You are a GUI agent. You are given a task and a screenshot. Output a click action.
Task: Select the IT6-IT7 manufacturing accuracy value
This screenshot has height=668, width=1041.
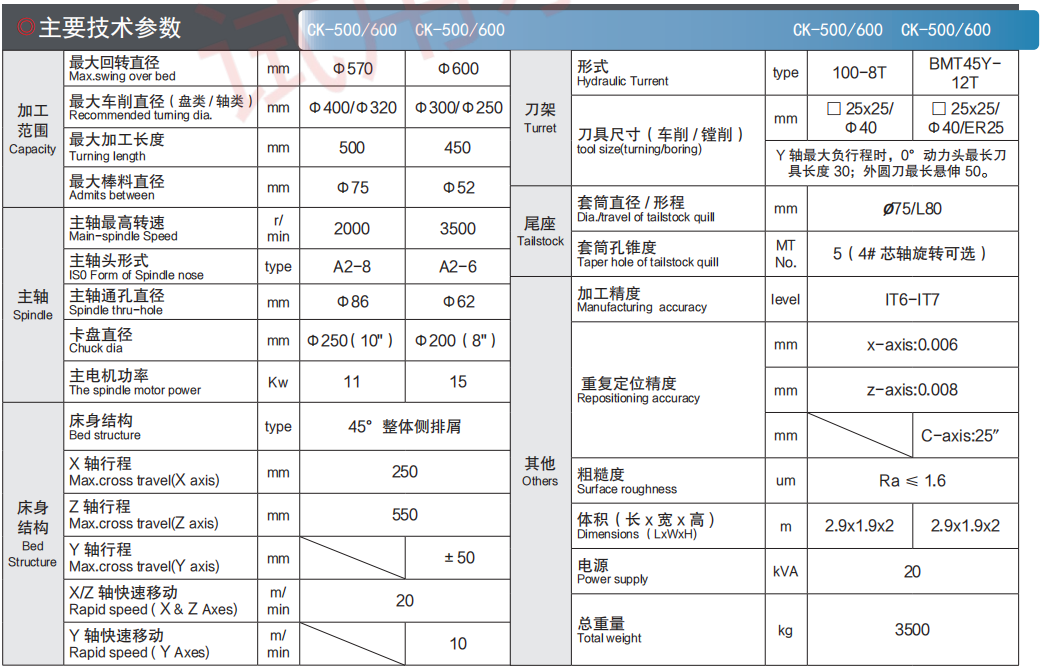coord(912,299)
